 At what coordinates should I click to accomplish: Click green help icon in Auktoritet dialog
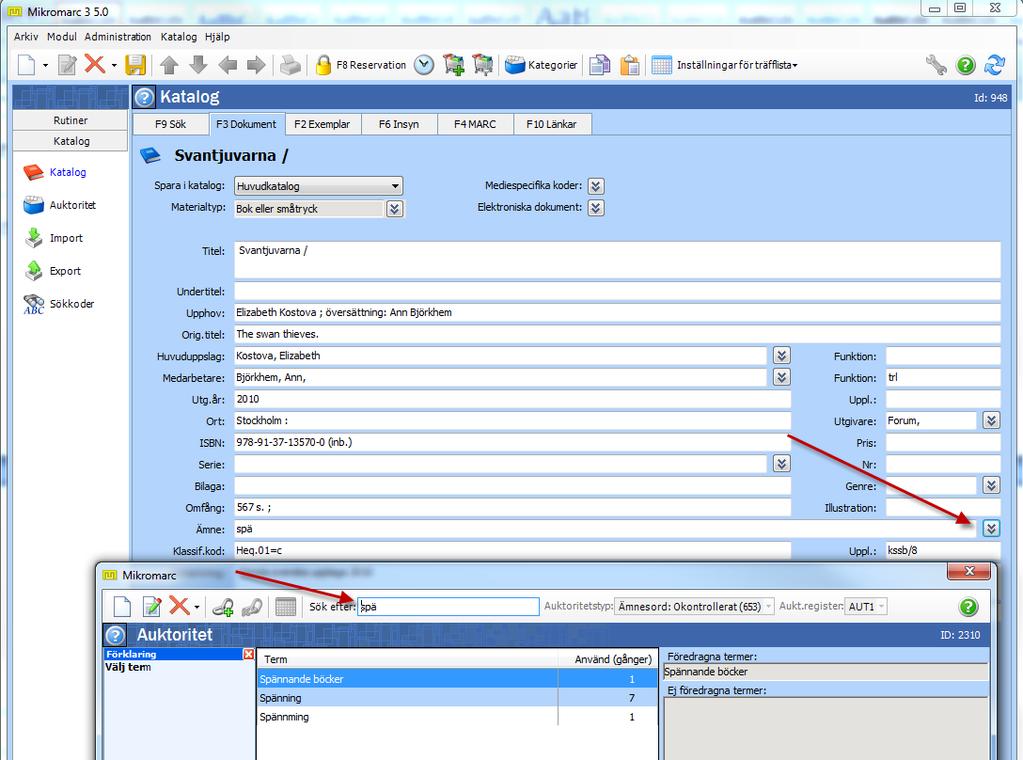click(x=969, y=607)
